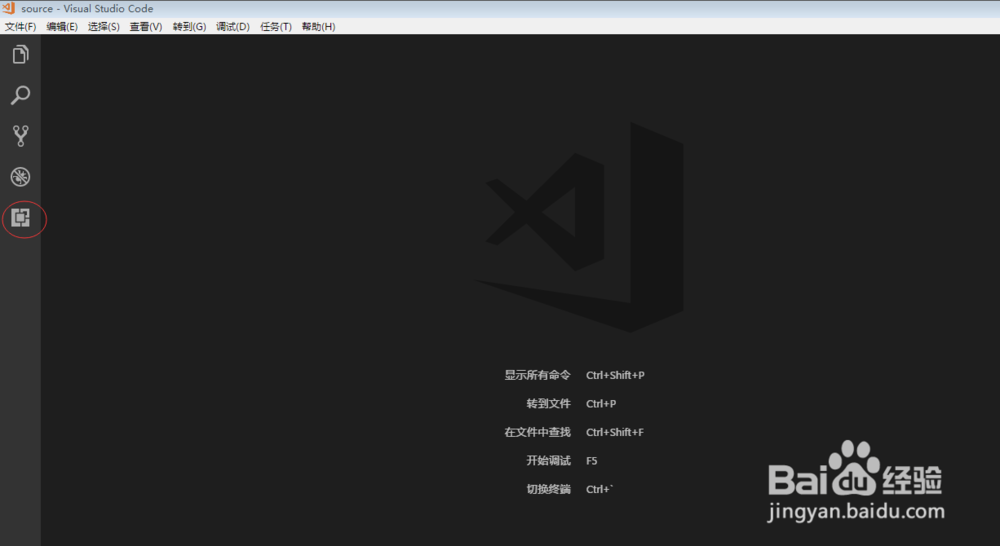Screen dimensions: 1000x546
Task: Open the Source Control git icon
Action: (x=20, y=136)
